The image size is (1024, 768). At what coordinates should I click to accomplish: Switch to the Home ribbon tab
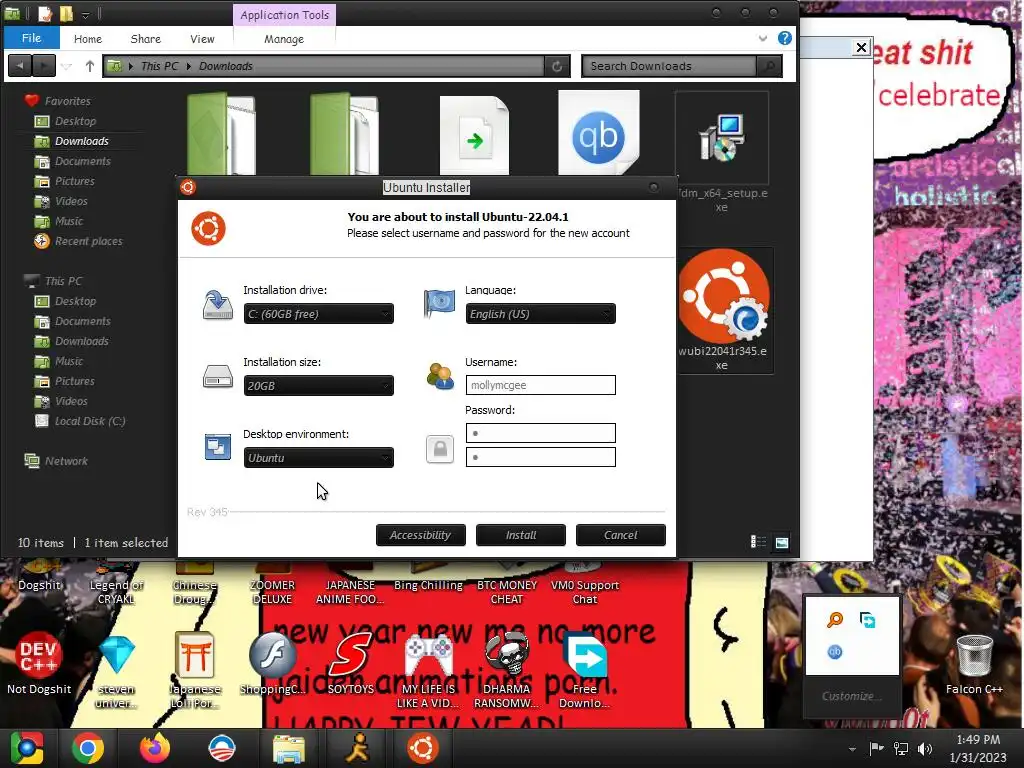[x=88, y=39]
